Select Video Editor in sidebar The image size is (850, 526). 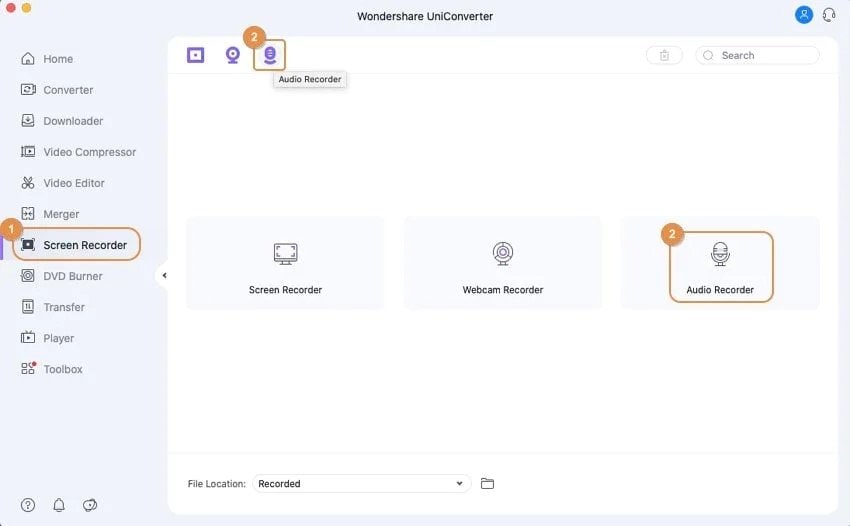(x=63, y=183)
